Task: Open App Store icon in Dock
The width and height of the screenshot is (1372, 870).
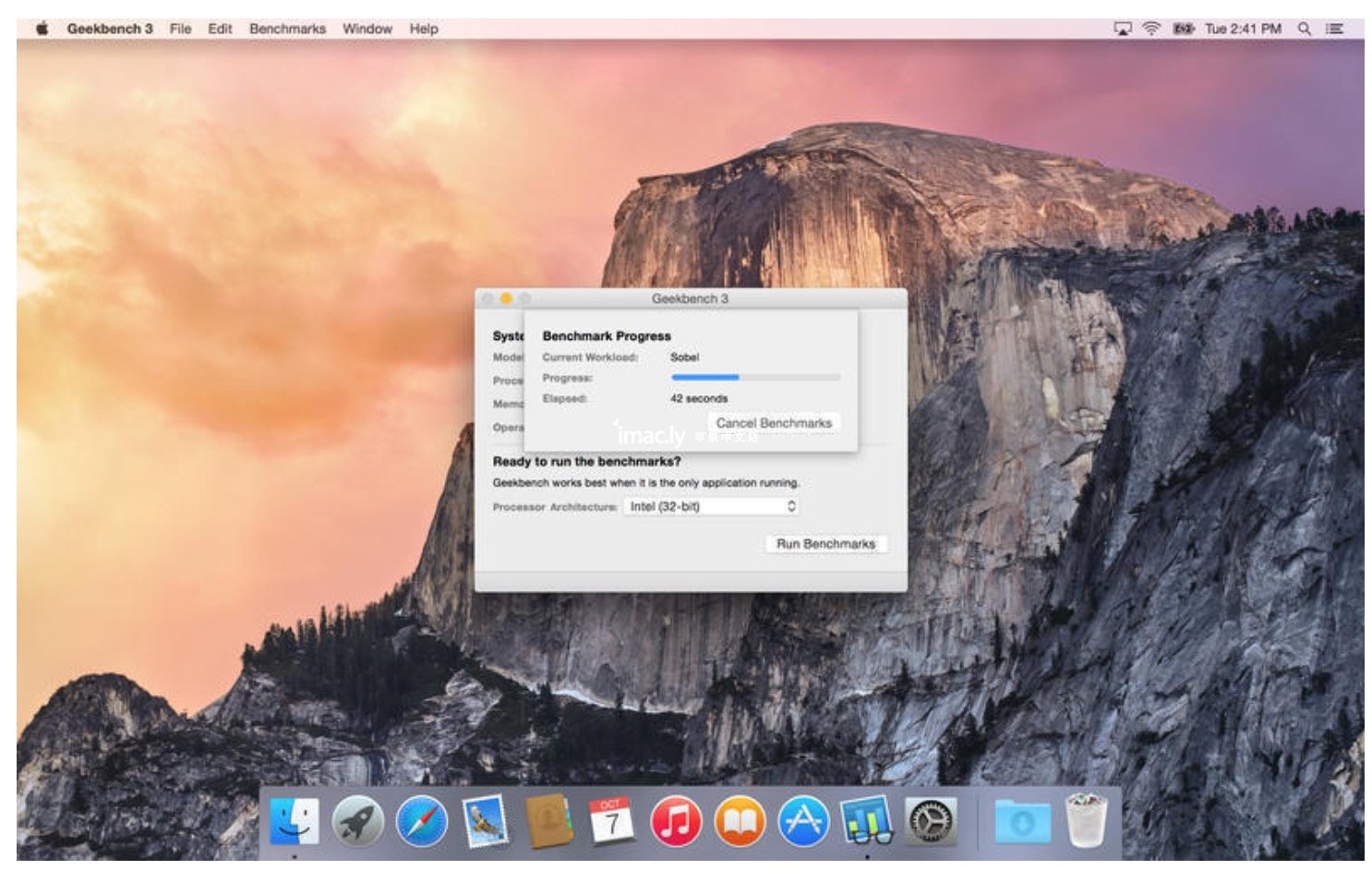Action: point(803,821)
